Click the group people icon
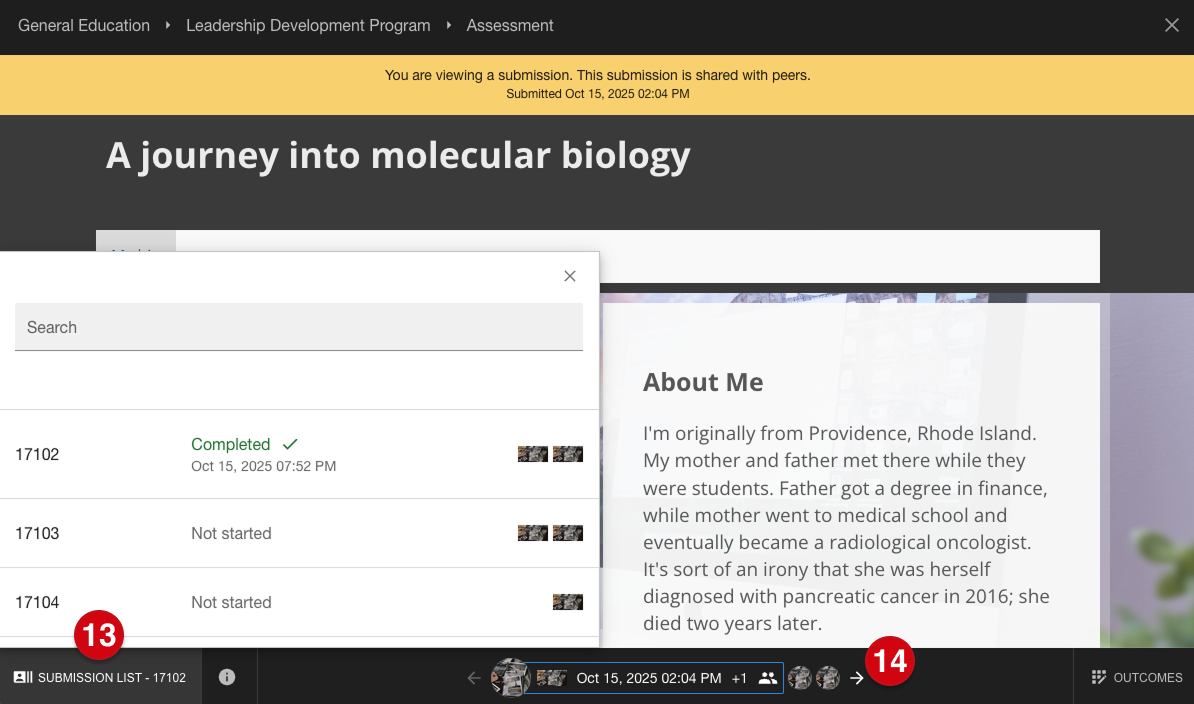 pos(768,677)
